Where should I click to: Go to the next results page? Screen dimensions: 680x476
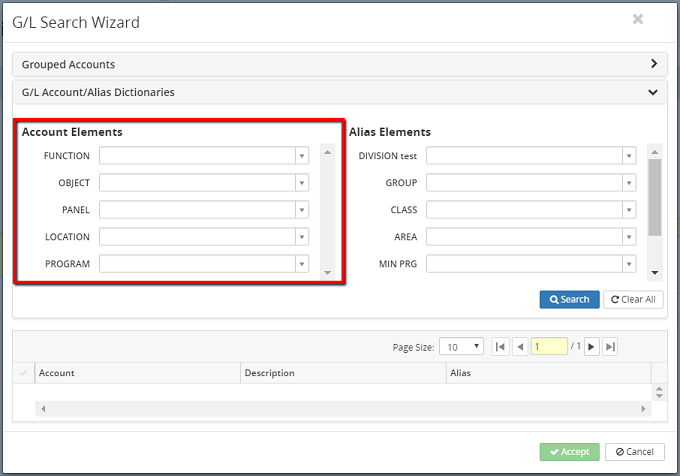pyautogui.click(x=591, y=347)
